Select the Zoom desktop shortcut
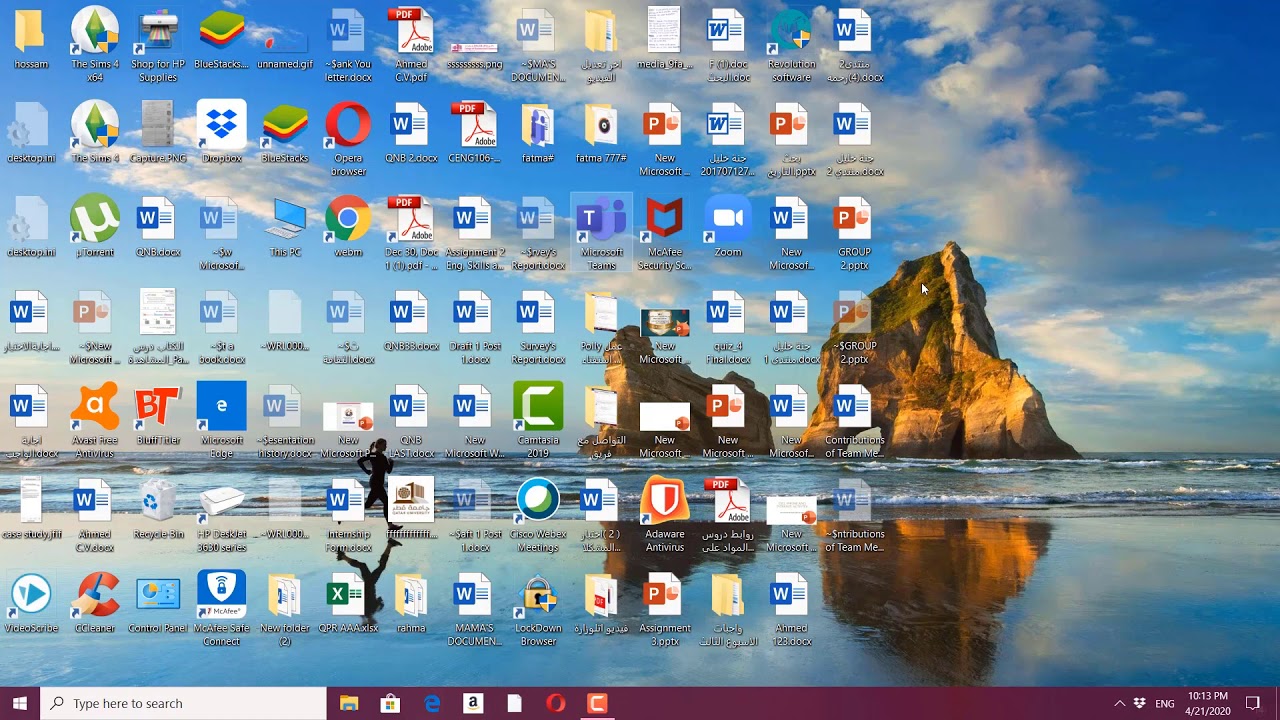 pyautogui.click(x=728, y=227)
